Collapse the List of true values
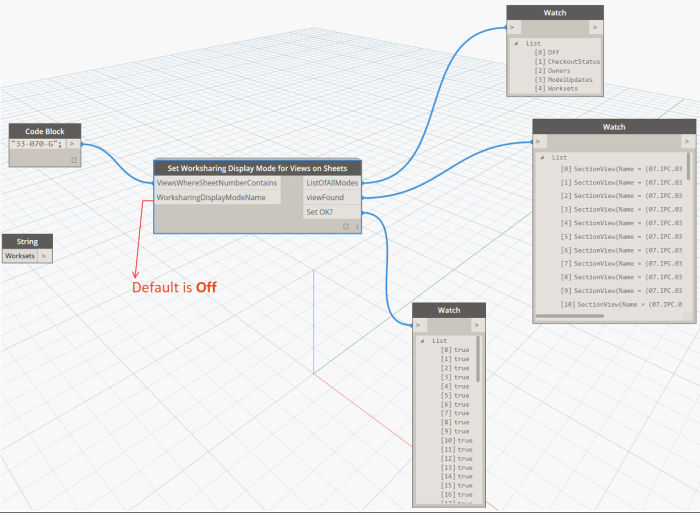Viewport: 700px width, 513px height. 422,341
